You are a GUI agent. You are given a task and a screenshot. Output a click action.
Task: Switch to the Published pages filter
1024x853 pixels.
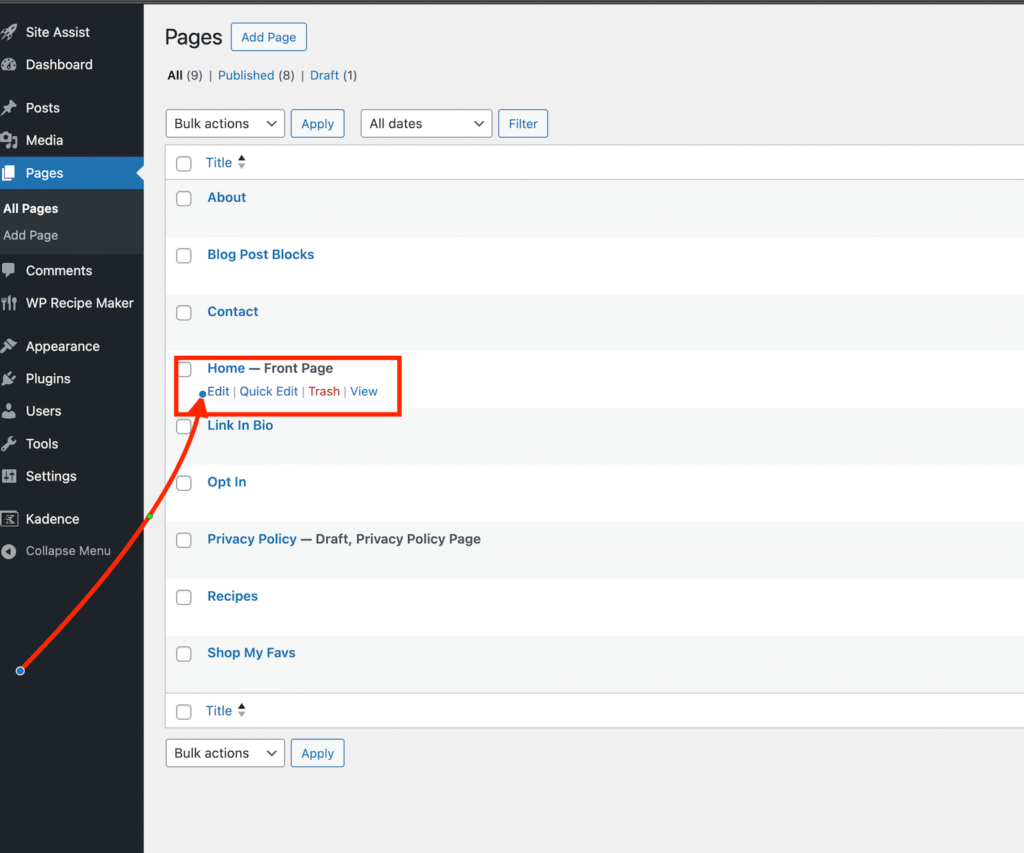pos(246,75)
